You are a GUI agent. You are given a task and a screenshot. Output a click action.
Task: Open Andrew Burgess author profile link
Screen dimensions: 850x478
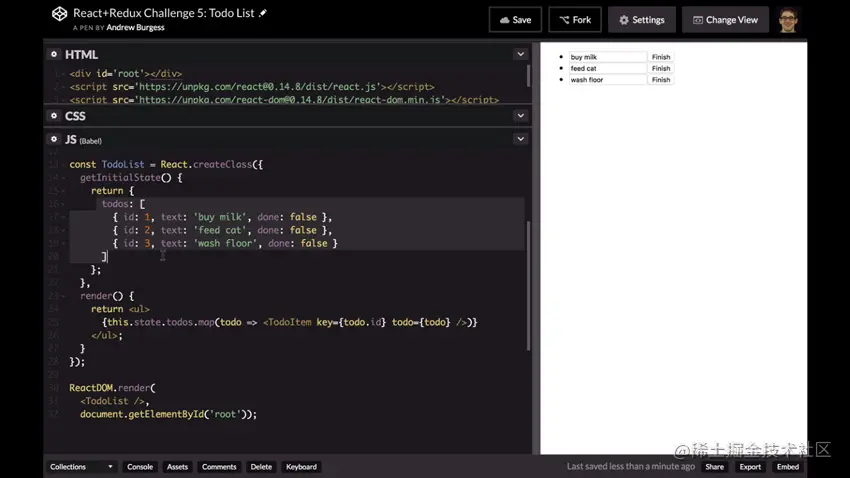pos(135,27)
